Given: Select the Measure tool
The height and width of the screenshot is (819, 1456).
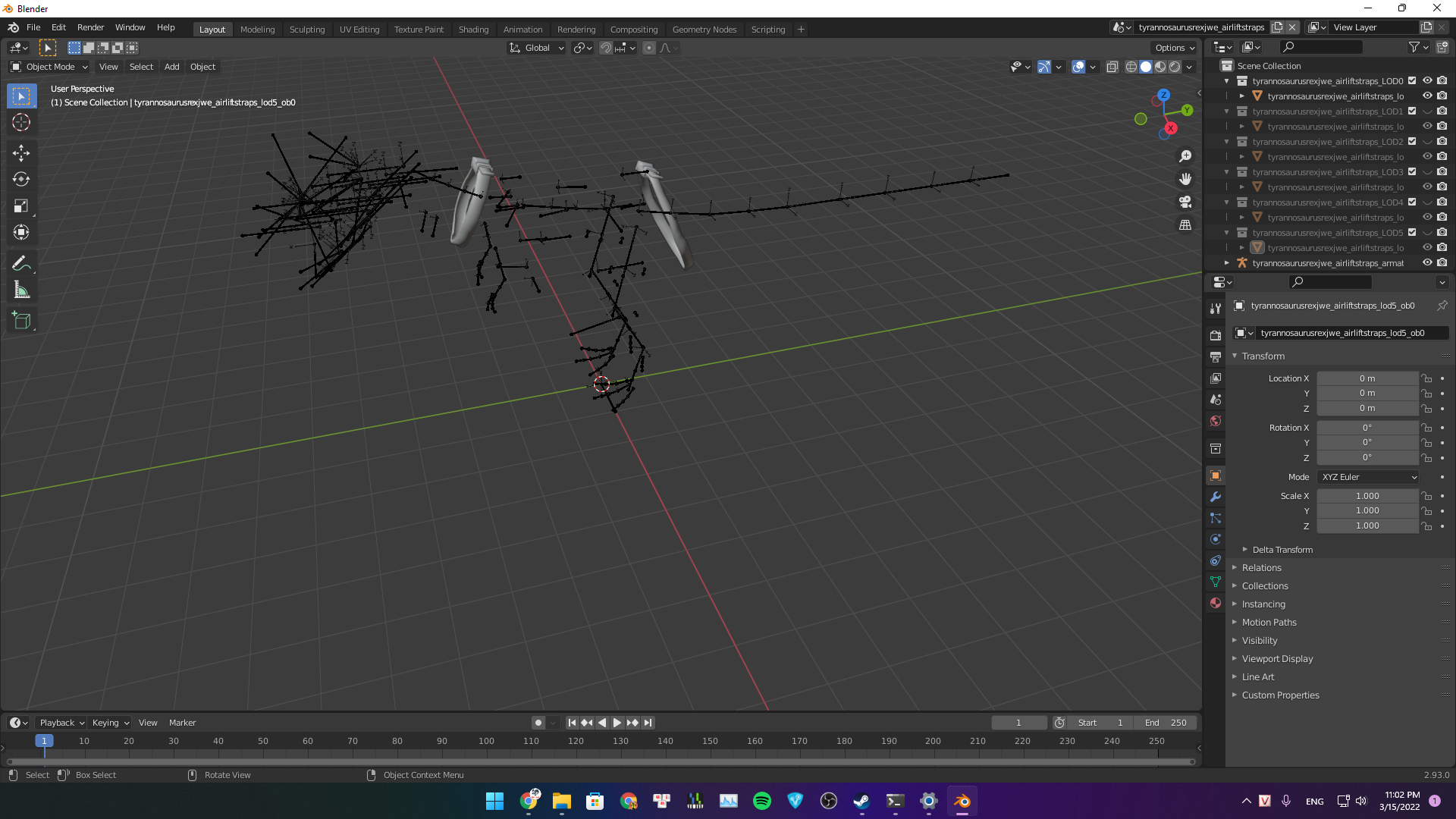Looking at the screenshot, I should (x=21, y=289).
